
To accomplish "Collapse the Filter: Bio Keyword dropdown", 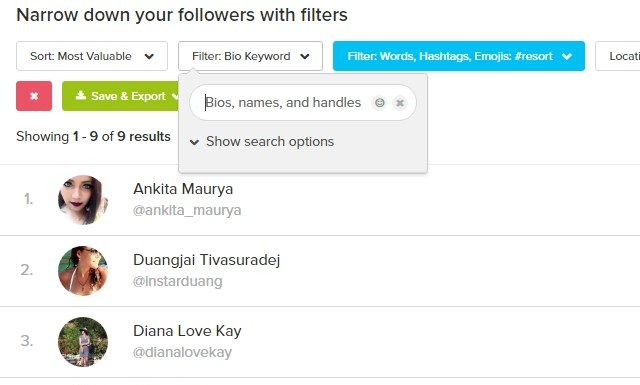I will click(x=250, y=56).
